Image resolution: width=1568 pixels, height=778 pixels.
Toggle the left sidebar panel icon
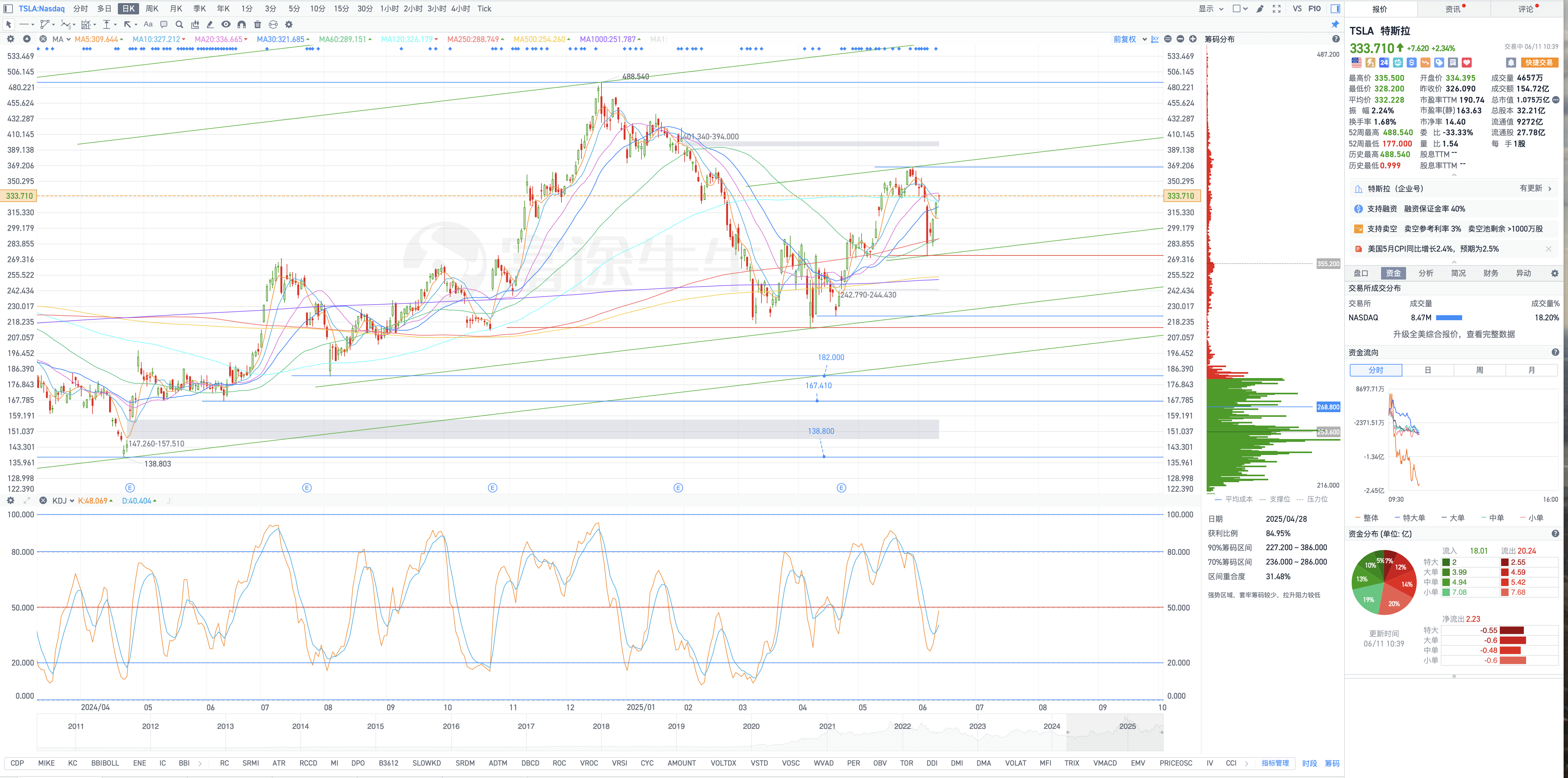point(8,8)
